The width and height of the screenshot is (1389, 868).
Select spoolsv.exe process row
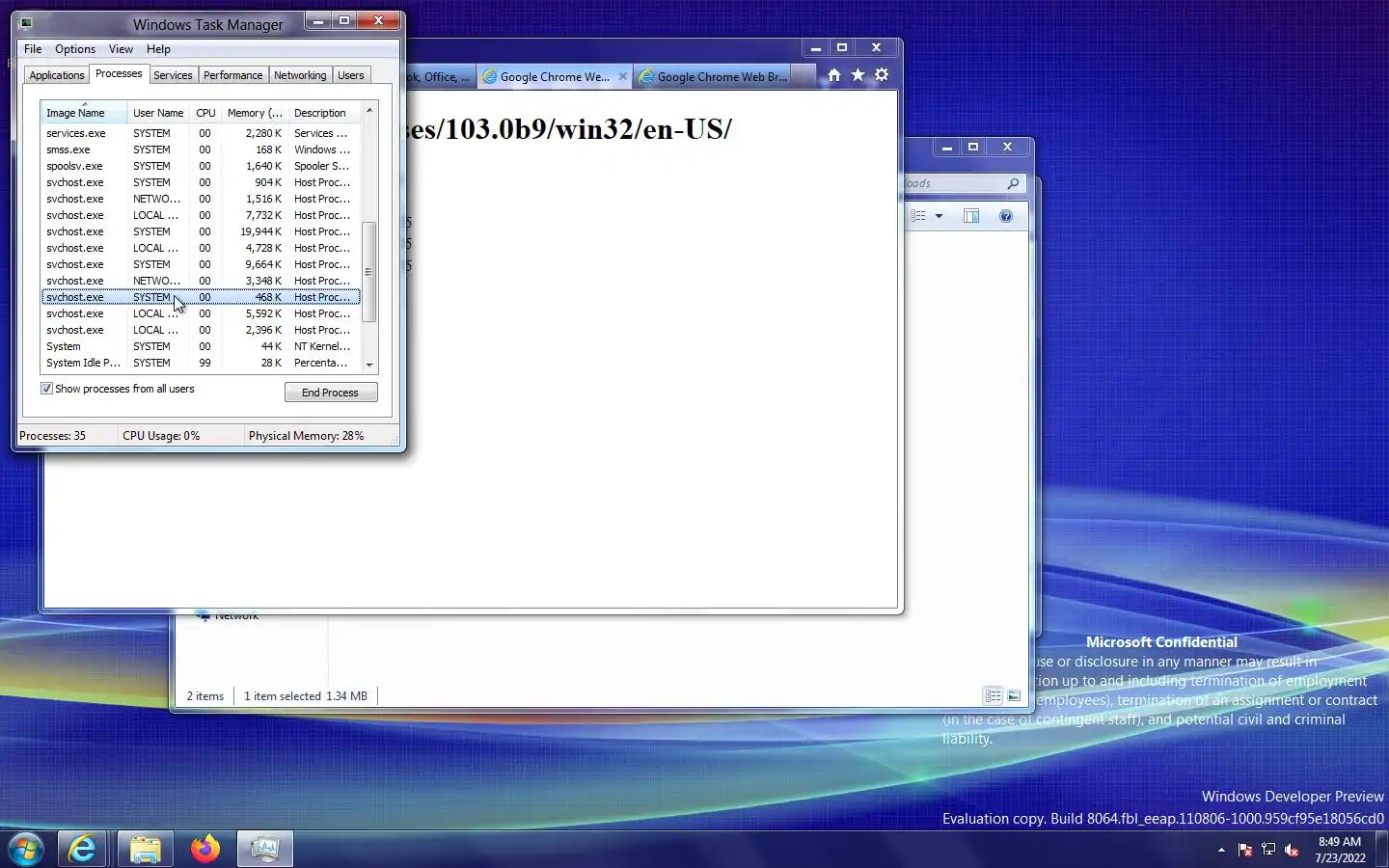point(201,166)
